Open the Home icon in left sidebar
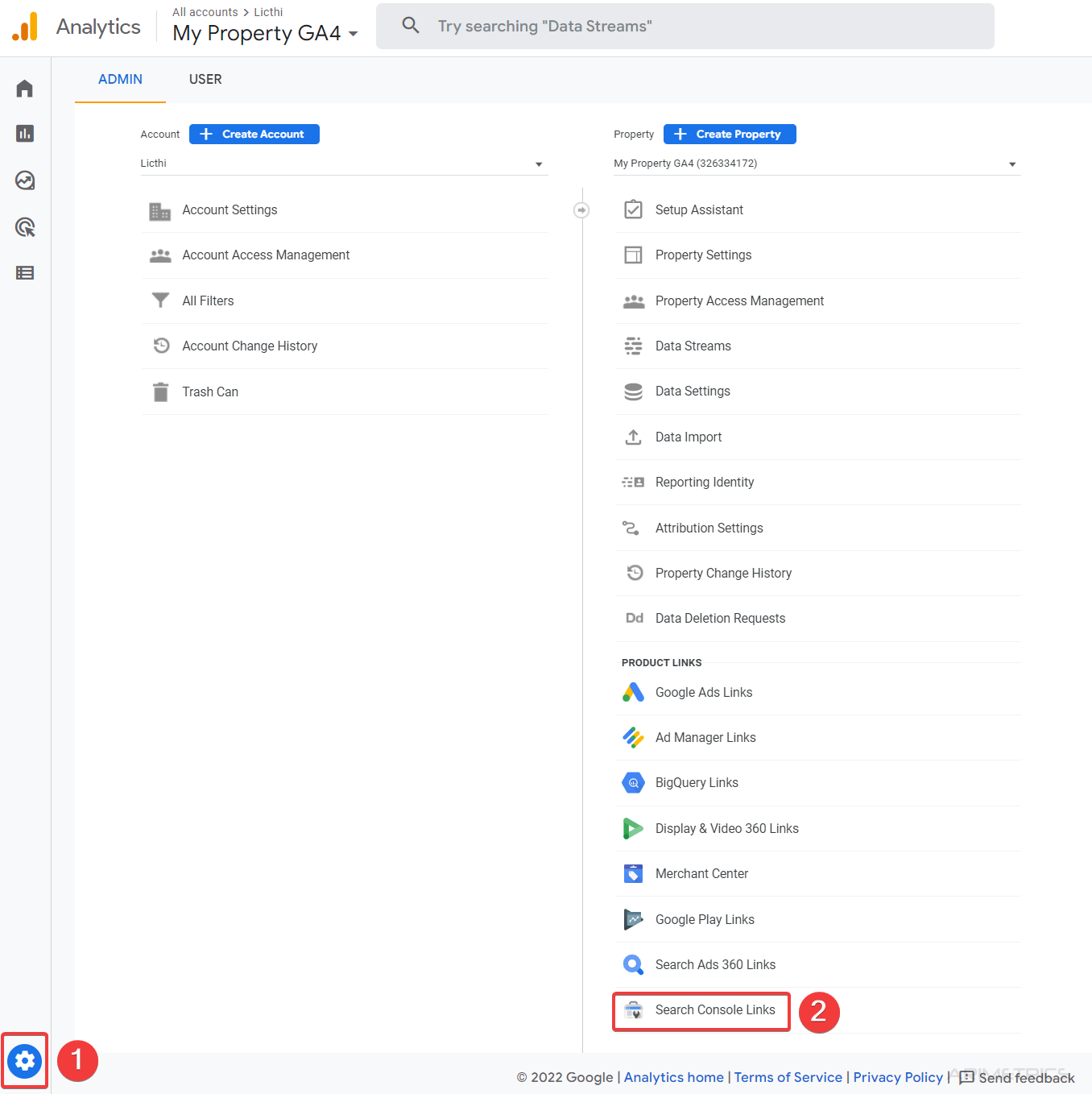 (x=25, y=88)
